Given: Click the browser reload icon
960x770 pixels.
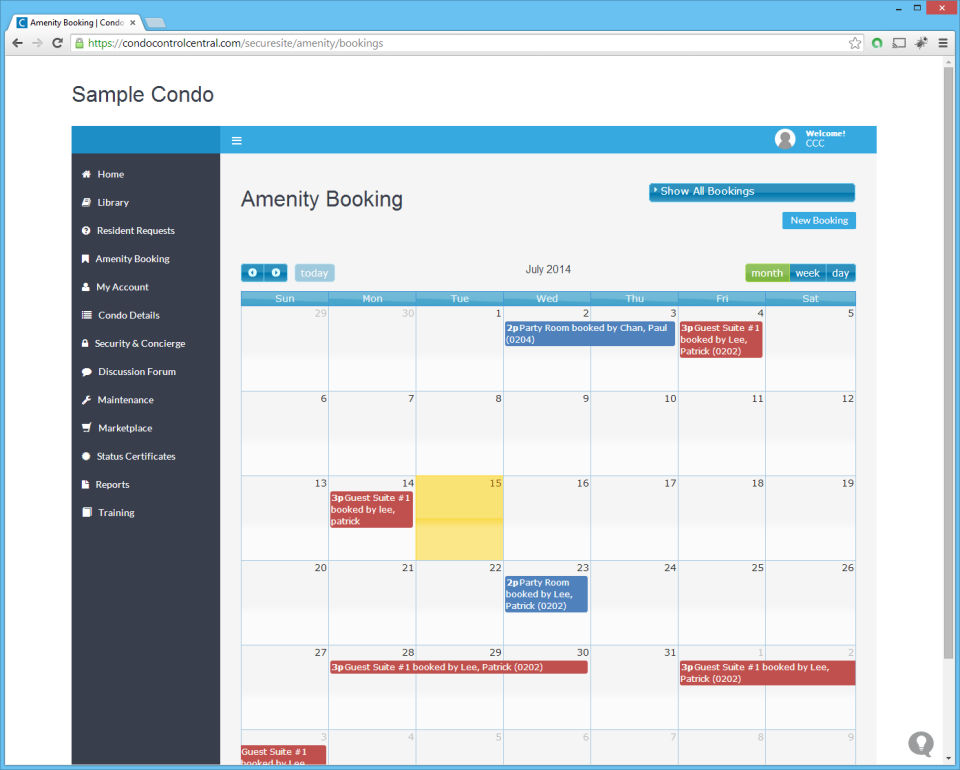Looking at the screenshot, I should click(x=58, y=43).
